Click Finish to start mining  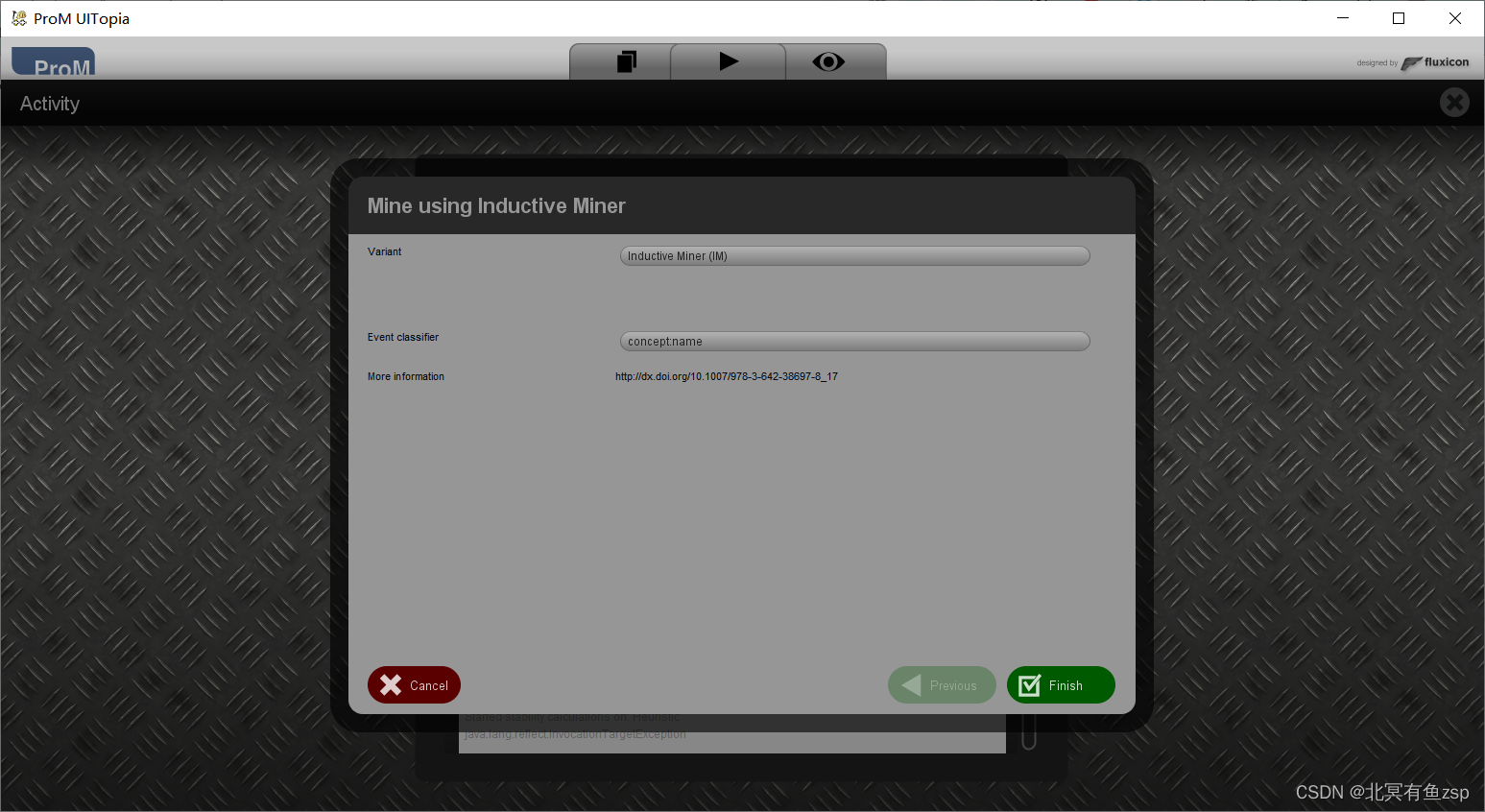point(1061,685)
